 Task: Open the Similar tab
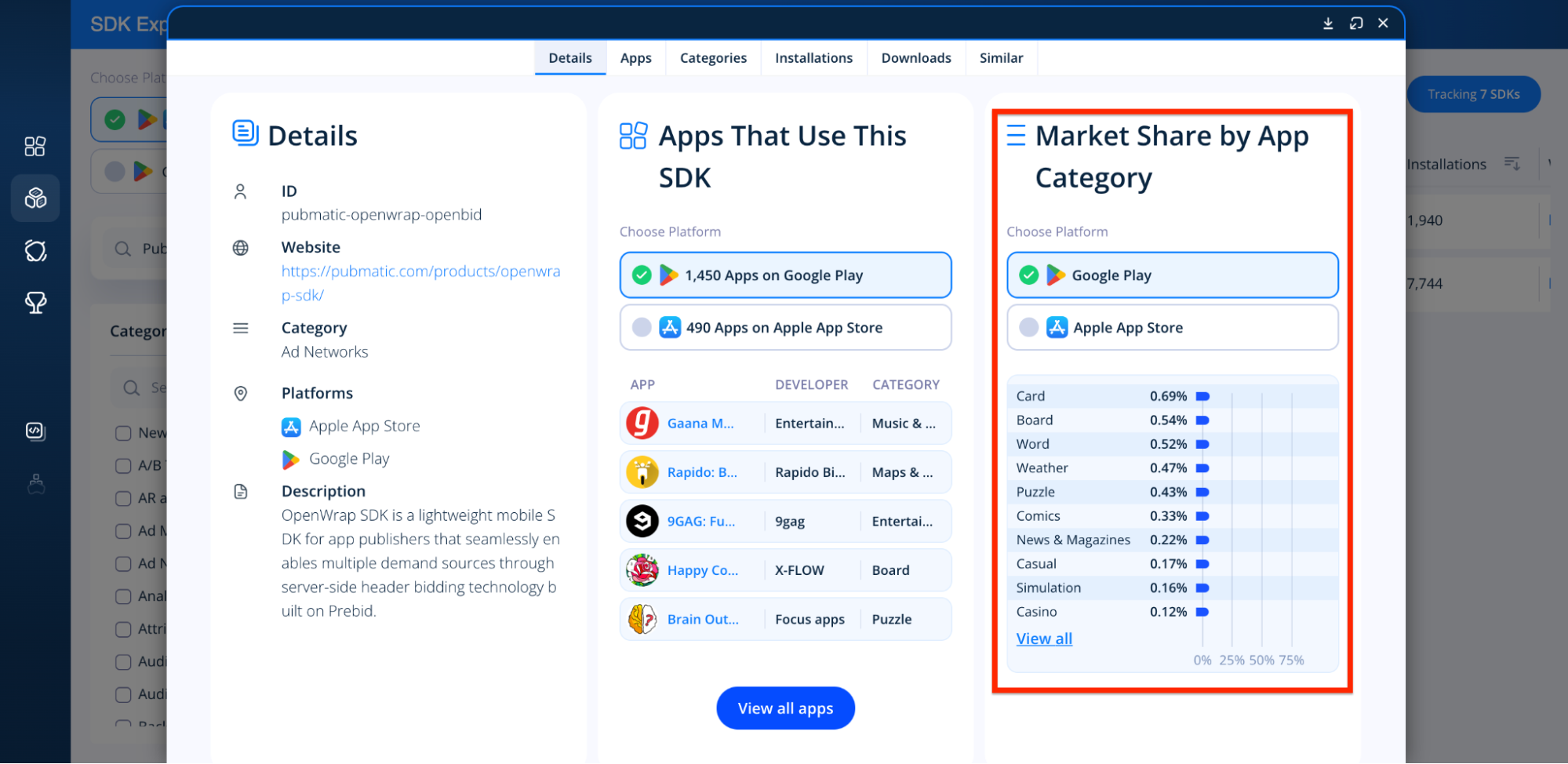tap(1001, 58)
